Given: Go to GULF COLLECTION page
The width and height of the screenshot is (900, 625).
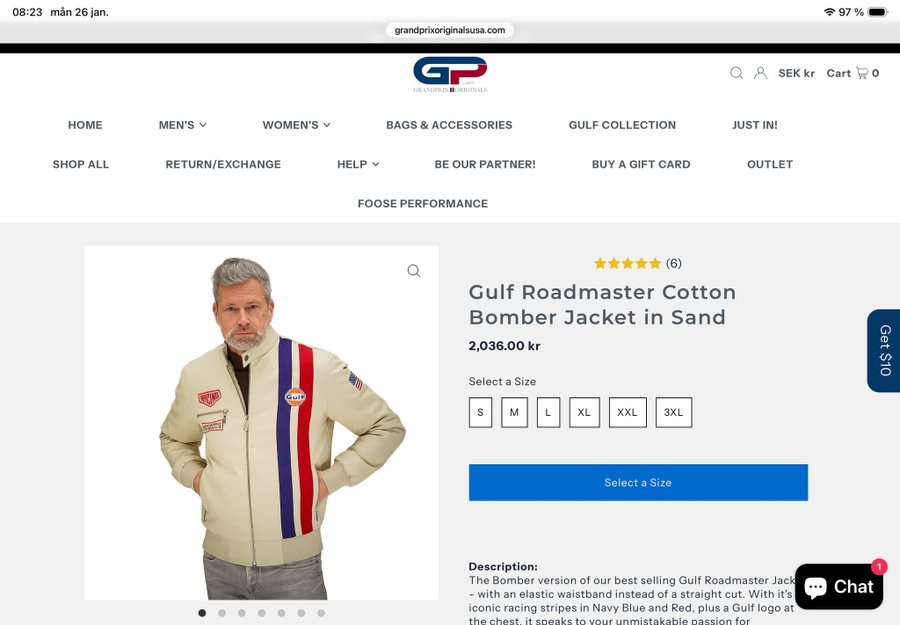Looking at the screenshot, I should 622,125.
